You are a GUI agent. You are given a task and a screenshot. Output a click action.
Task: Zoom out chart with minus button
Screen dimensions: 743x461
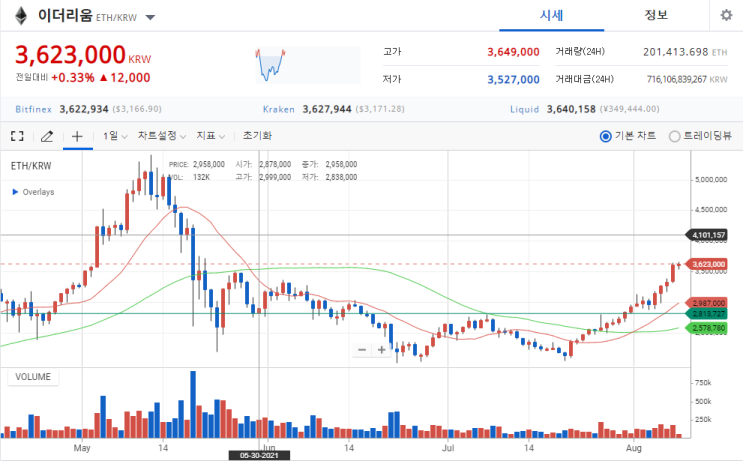[x=362, y=350]
